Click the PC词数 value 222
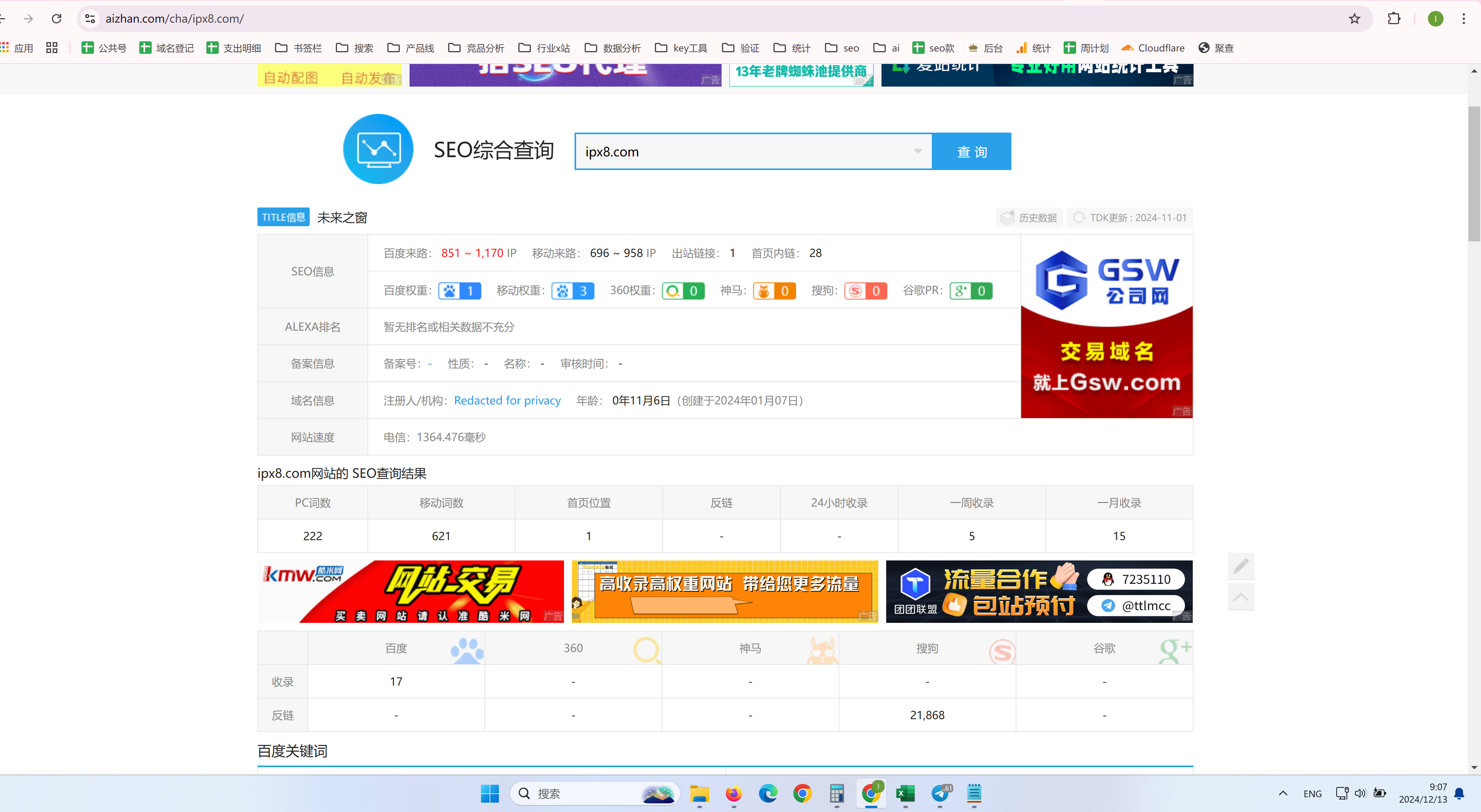1481x812 pixels. pos(313,536)
